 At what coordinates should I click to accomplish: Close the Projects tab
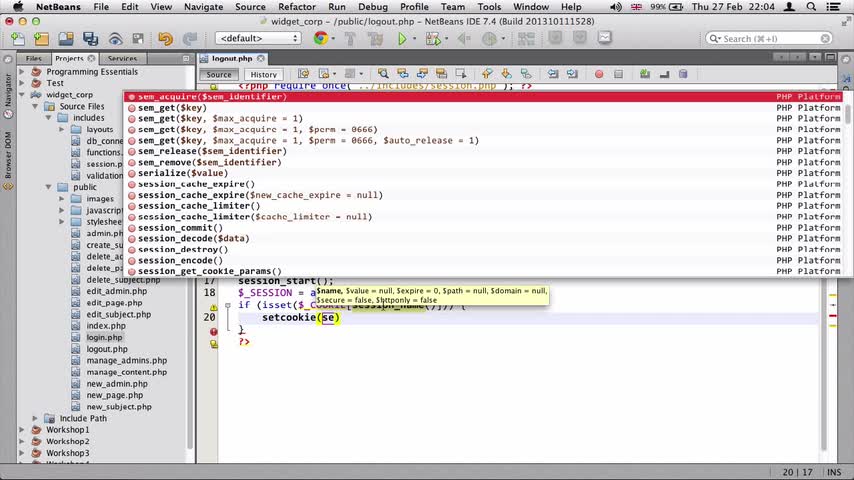tap(92, 58)
